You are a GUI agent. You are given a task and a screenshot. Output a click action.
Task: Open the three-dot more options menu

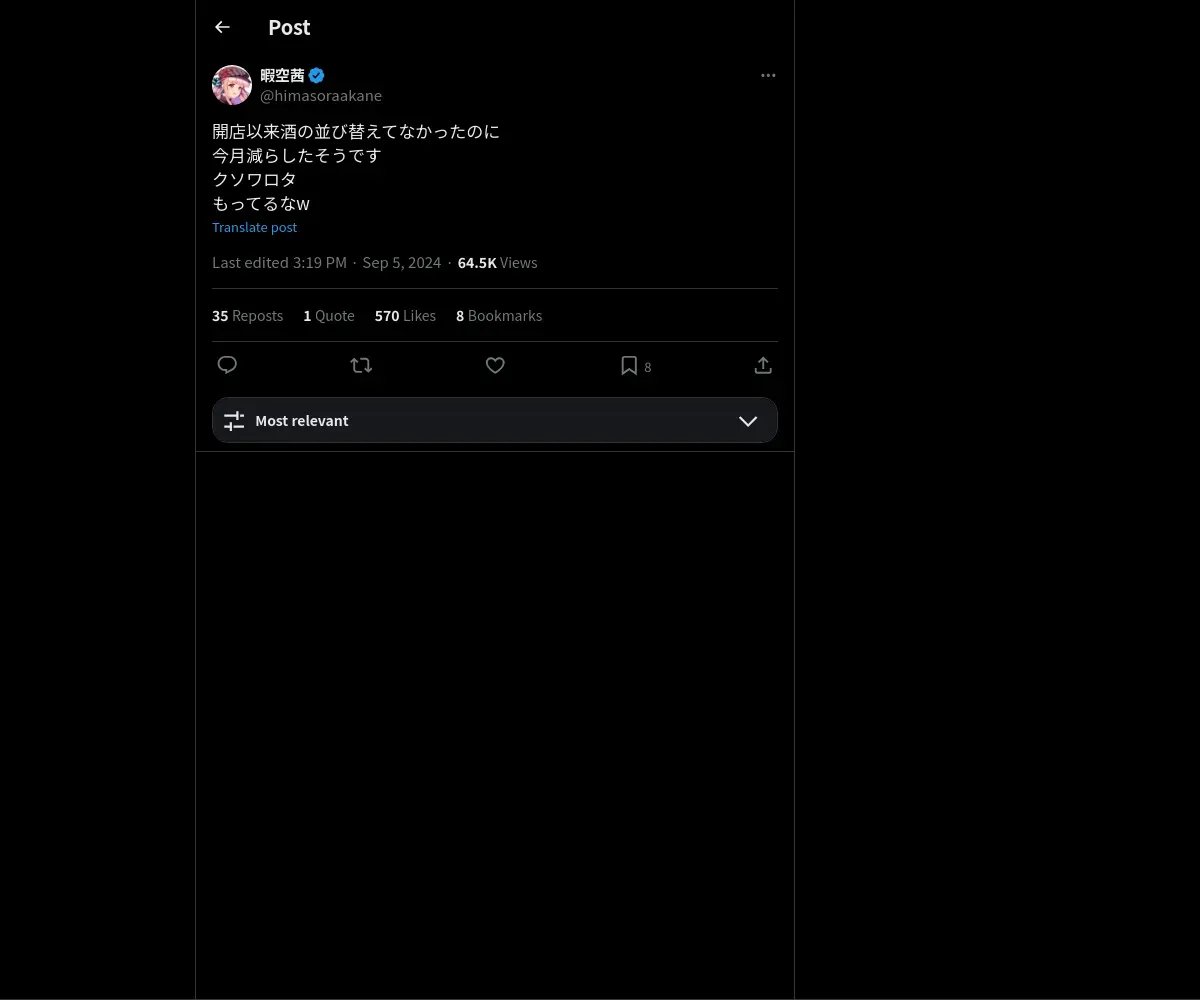point(768,75)
